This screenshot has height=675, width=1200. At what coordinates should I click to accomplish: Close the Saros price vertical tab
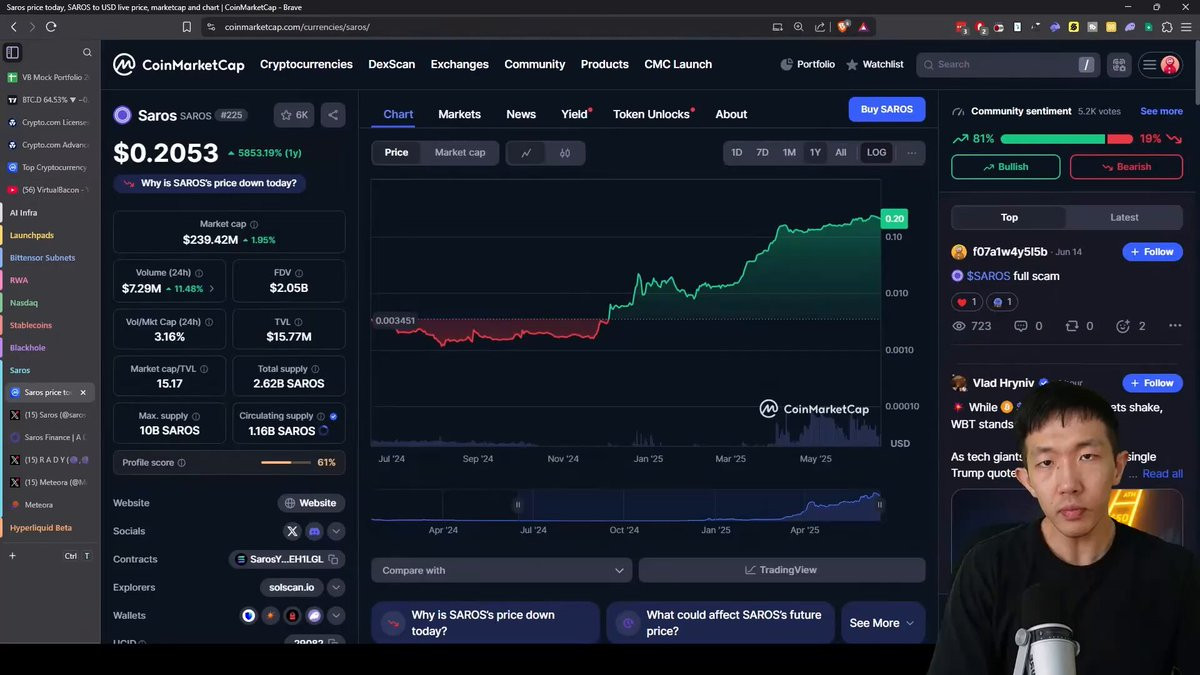(83, 392)
